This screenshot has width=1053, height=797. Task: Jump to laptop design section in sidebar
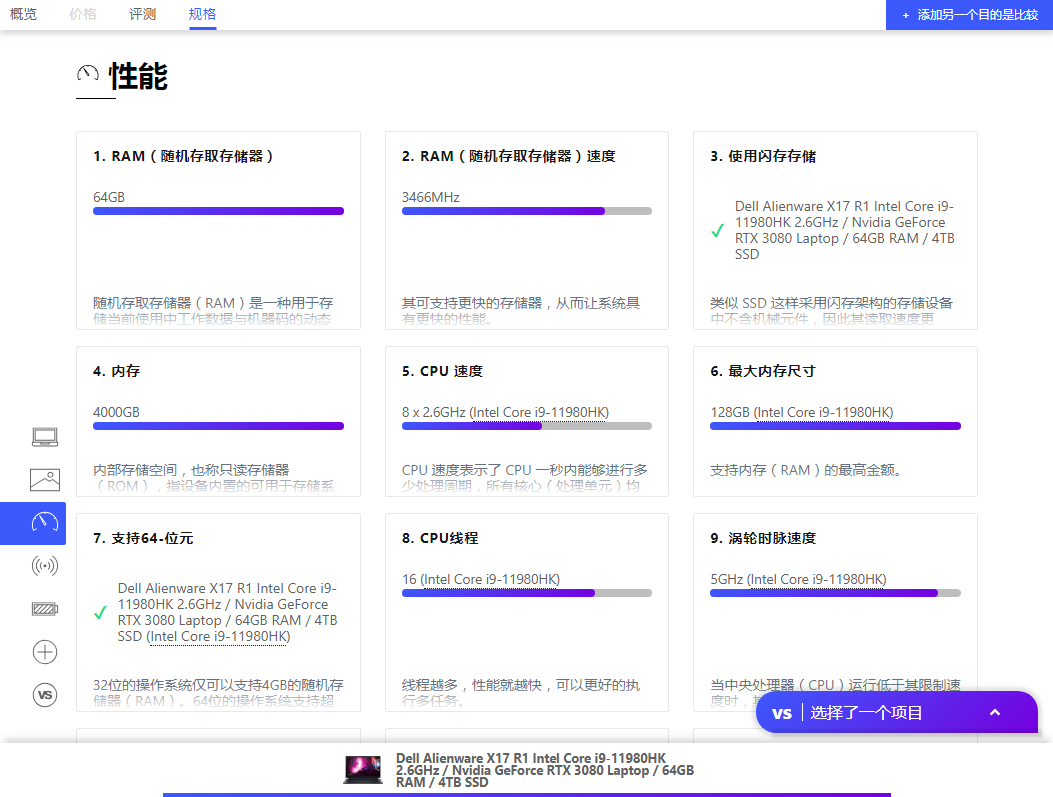tap(45, 437)
